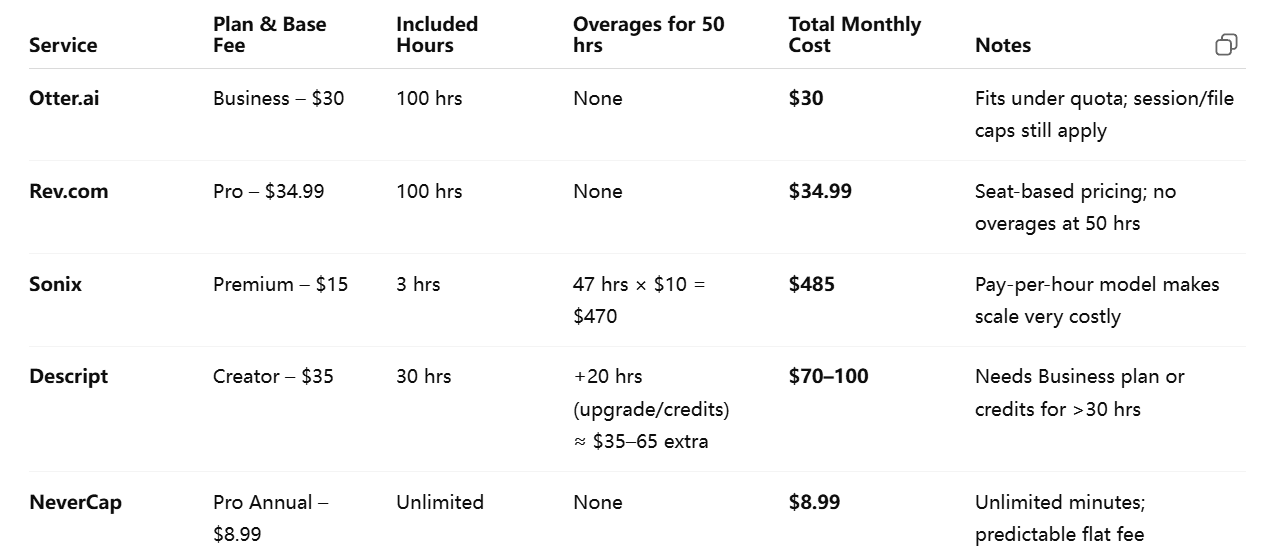Click the Pro – $34.99 plan cell
The width and height of the screenshot is (1266, 558).
268,191
